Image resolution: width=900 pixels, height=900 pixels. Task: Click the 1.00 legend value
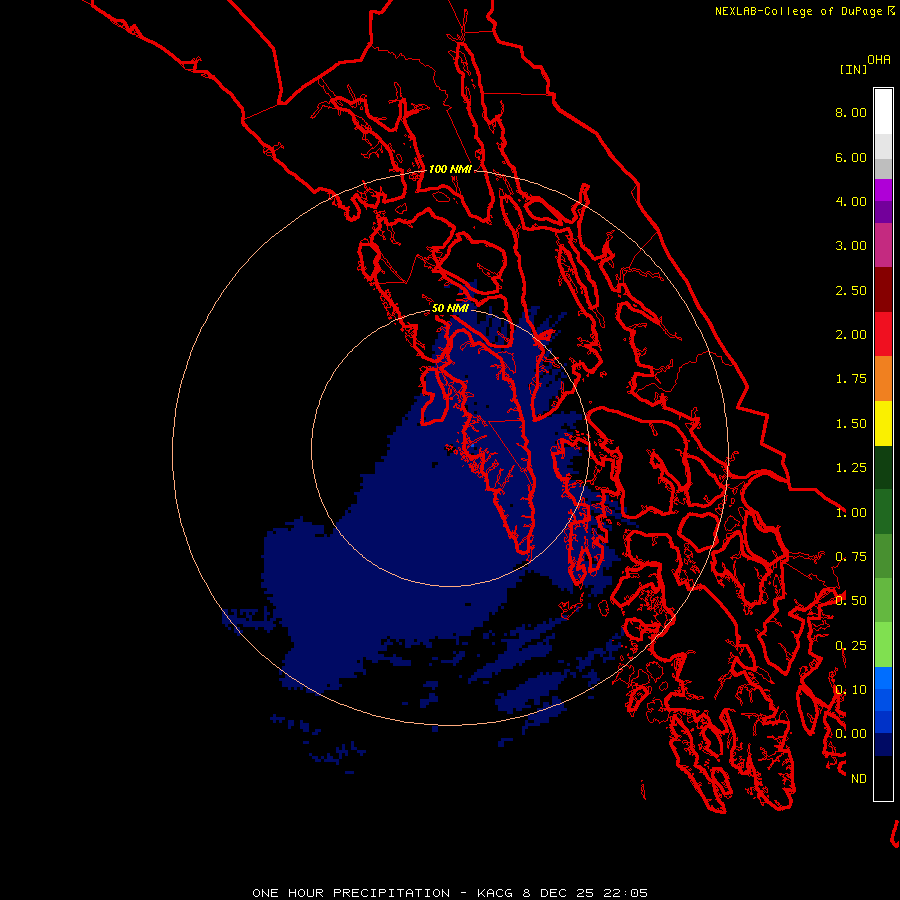tap(851, 513)
